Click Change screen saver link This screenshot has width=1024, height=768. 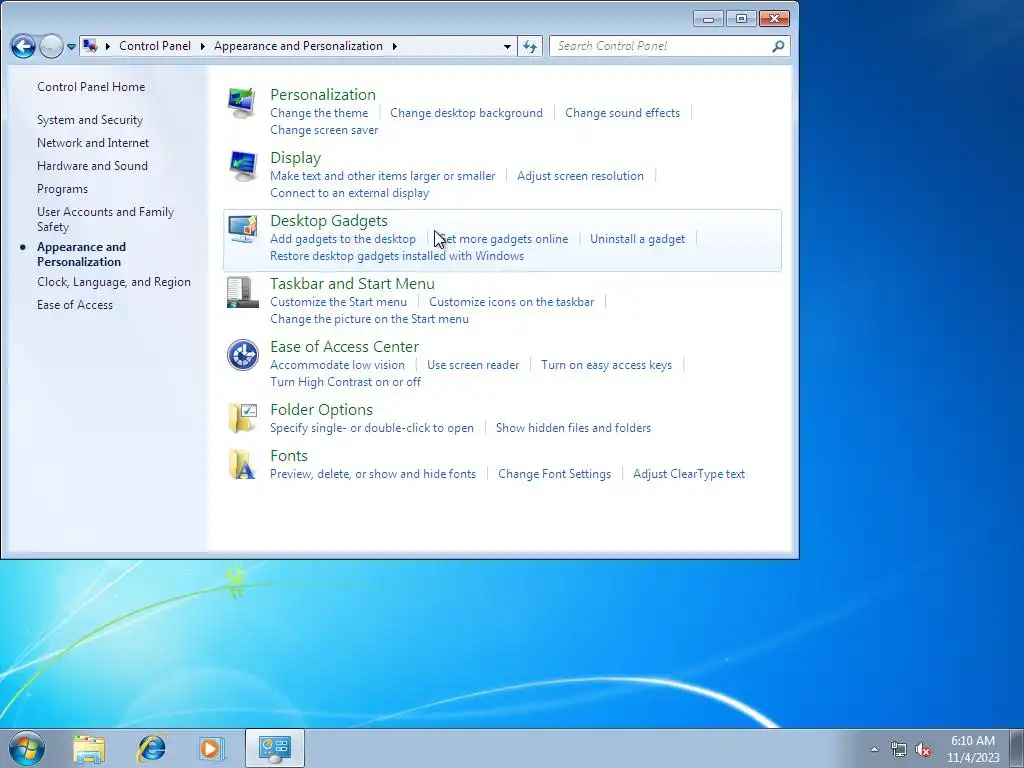point(324,130)
